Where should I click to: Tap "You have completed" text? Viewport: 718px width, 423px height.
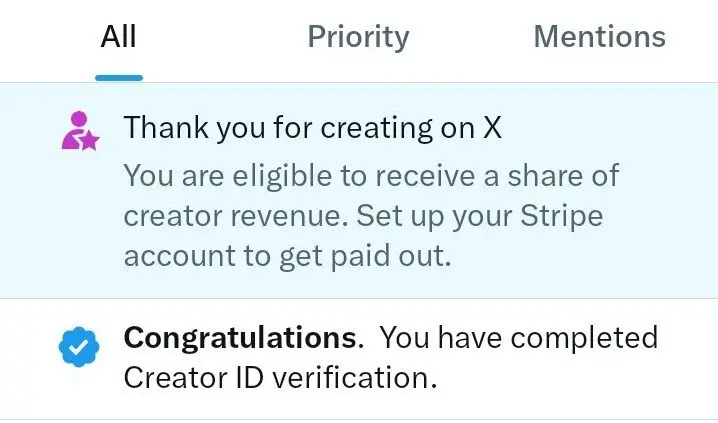[x=519, y=338]
